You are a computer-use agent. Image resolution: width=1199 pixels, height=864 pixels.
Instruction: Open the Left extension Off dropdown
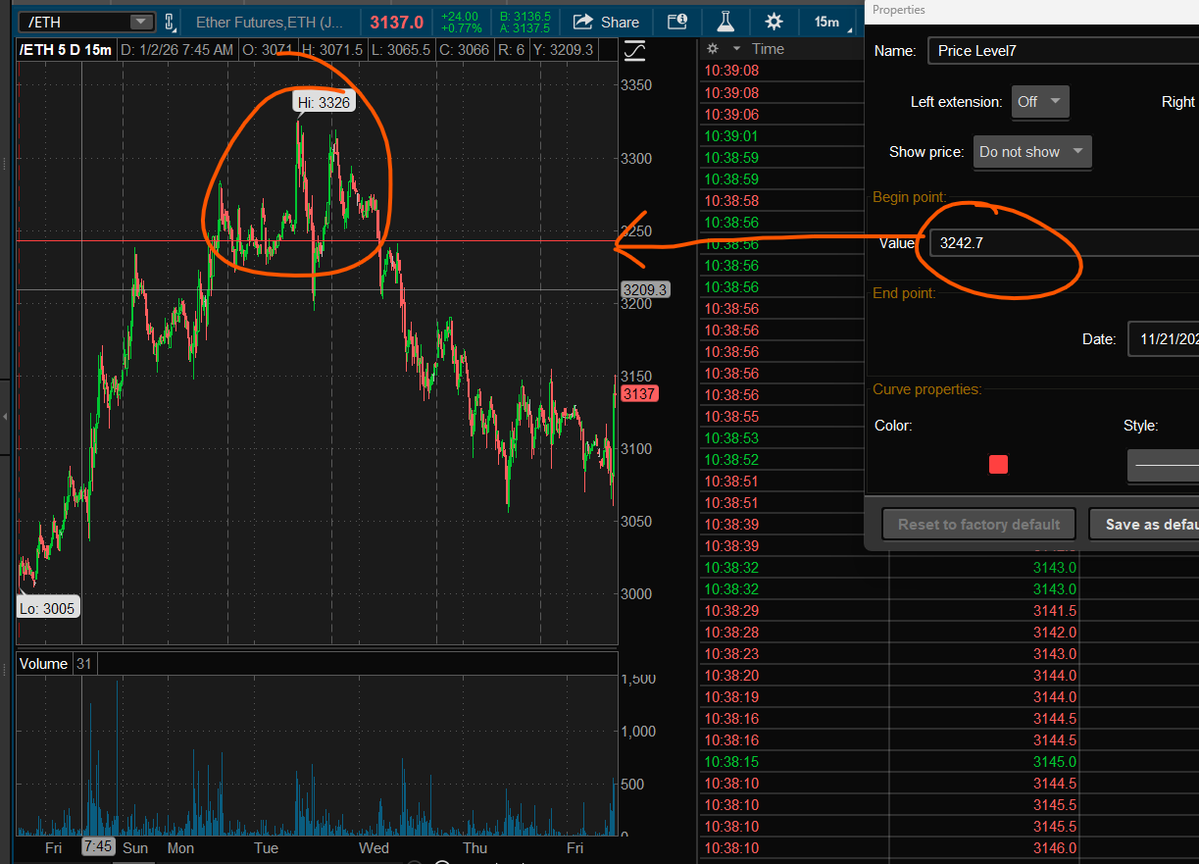click(1040, 102)
